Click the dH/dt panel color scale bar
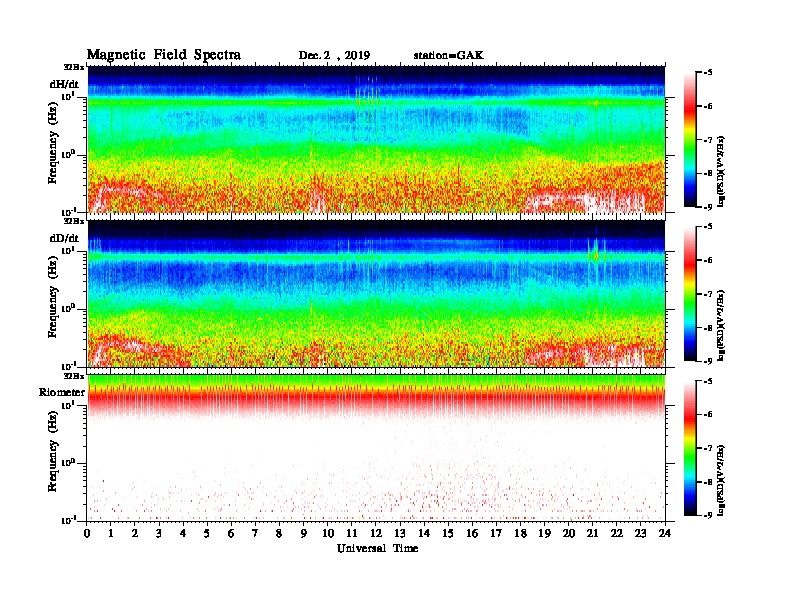Image resolution: width=792 pixels, height=612 pixels. (689, 139)
